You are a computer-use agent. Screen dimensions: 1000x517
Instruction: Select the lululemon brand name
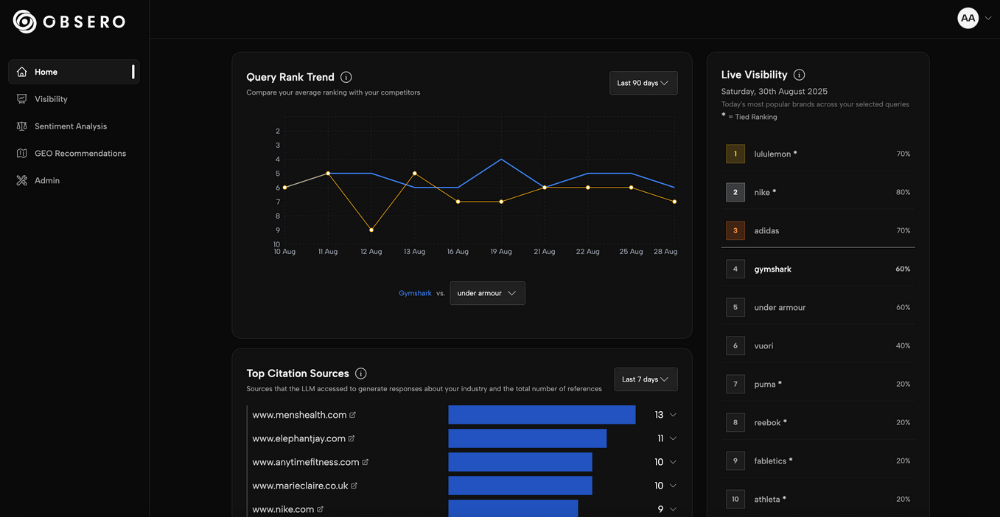pyautogui.click(x=772, y=154)
